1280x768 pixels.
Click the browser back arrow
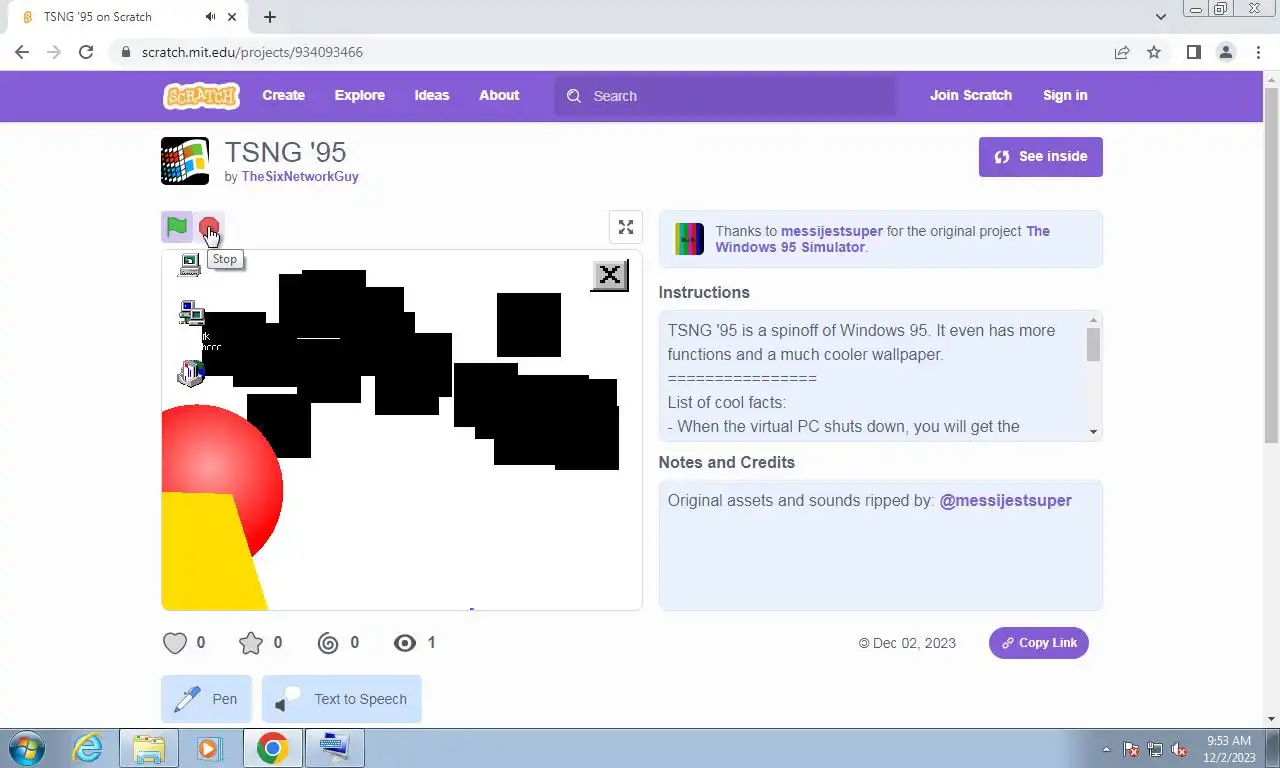pos(22,52)
